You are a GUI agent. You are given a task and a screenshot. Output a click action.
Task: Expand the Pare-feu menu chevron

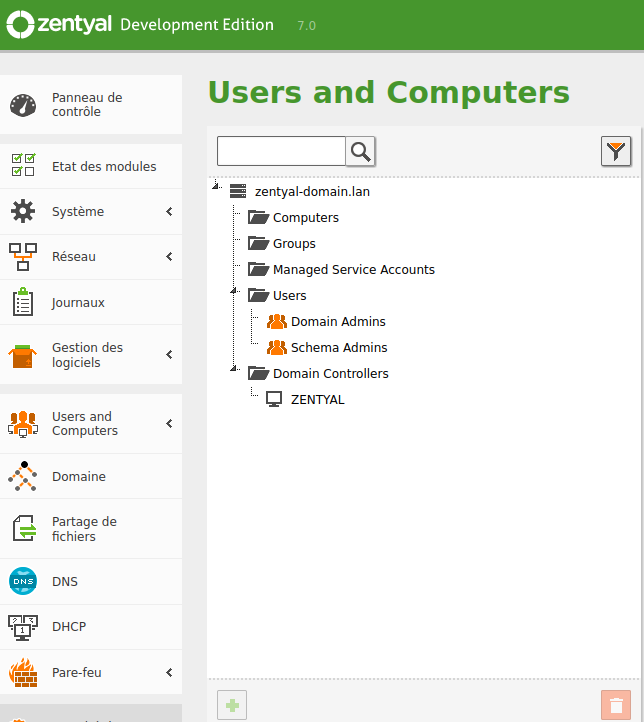(169, 673)
